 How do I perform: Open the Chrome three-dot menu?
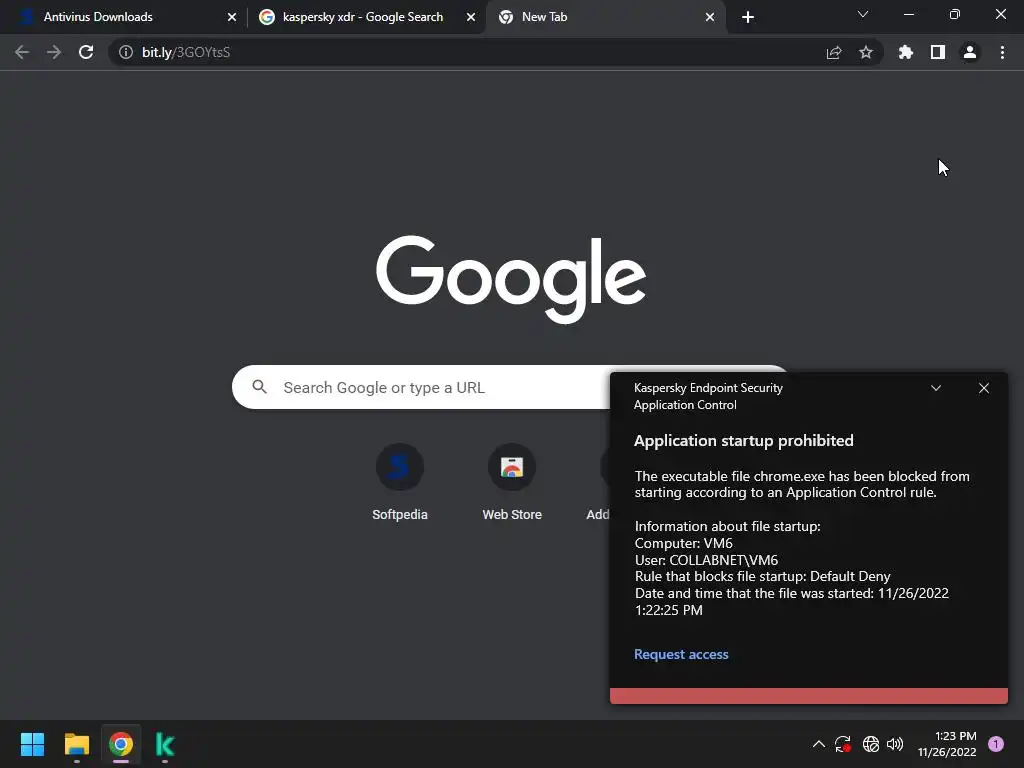1002,52
